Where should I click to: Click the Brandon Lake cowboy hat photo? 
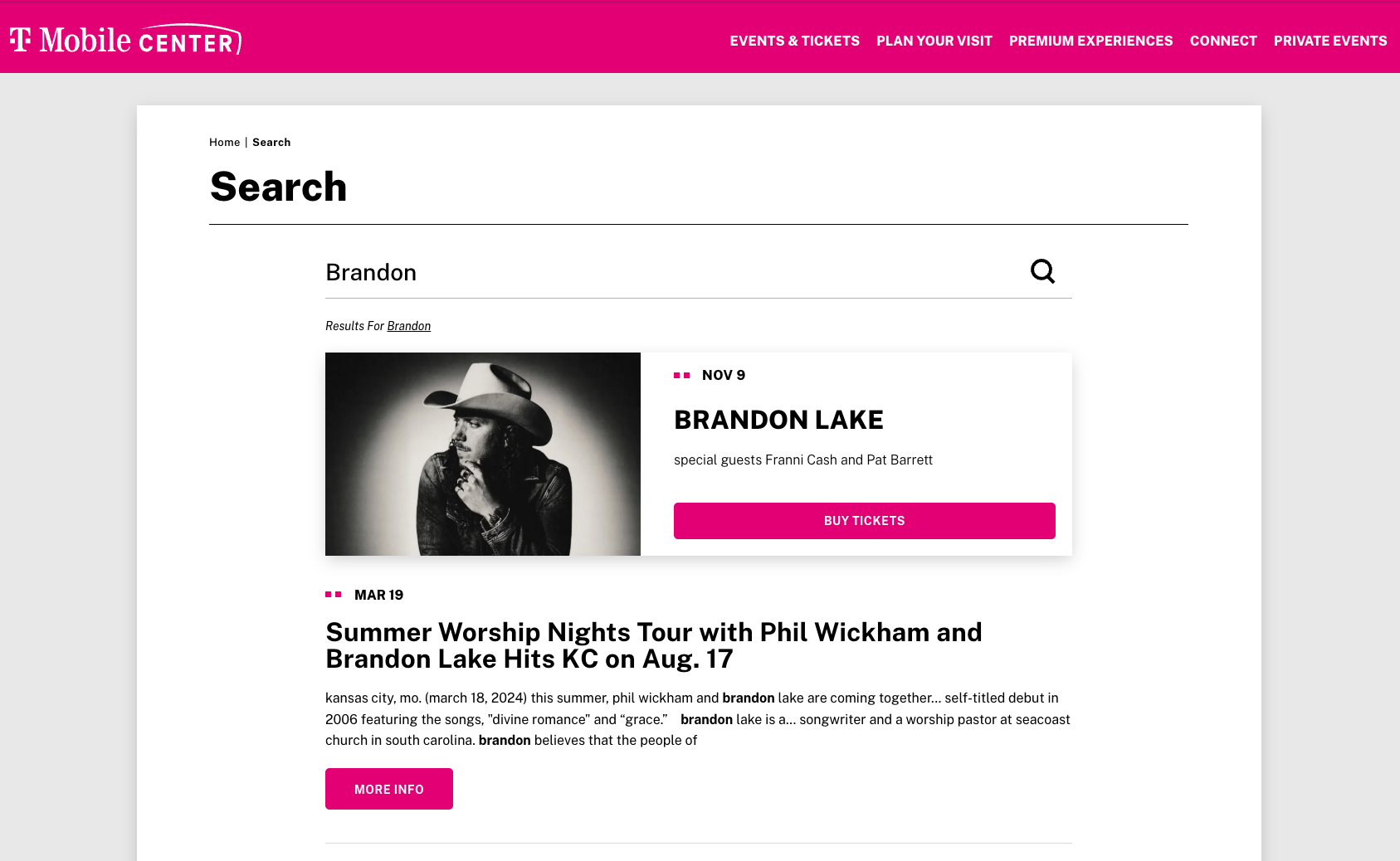pos(483,455)
